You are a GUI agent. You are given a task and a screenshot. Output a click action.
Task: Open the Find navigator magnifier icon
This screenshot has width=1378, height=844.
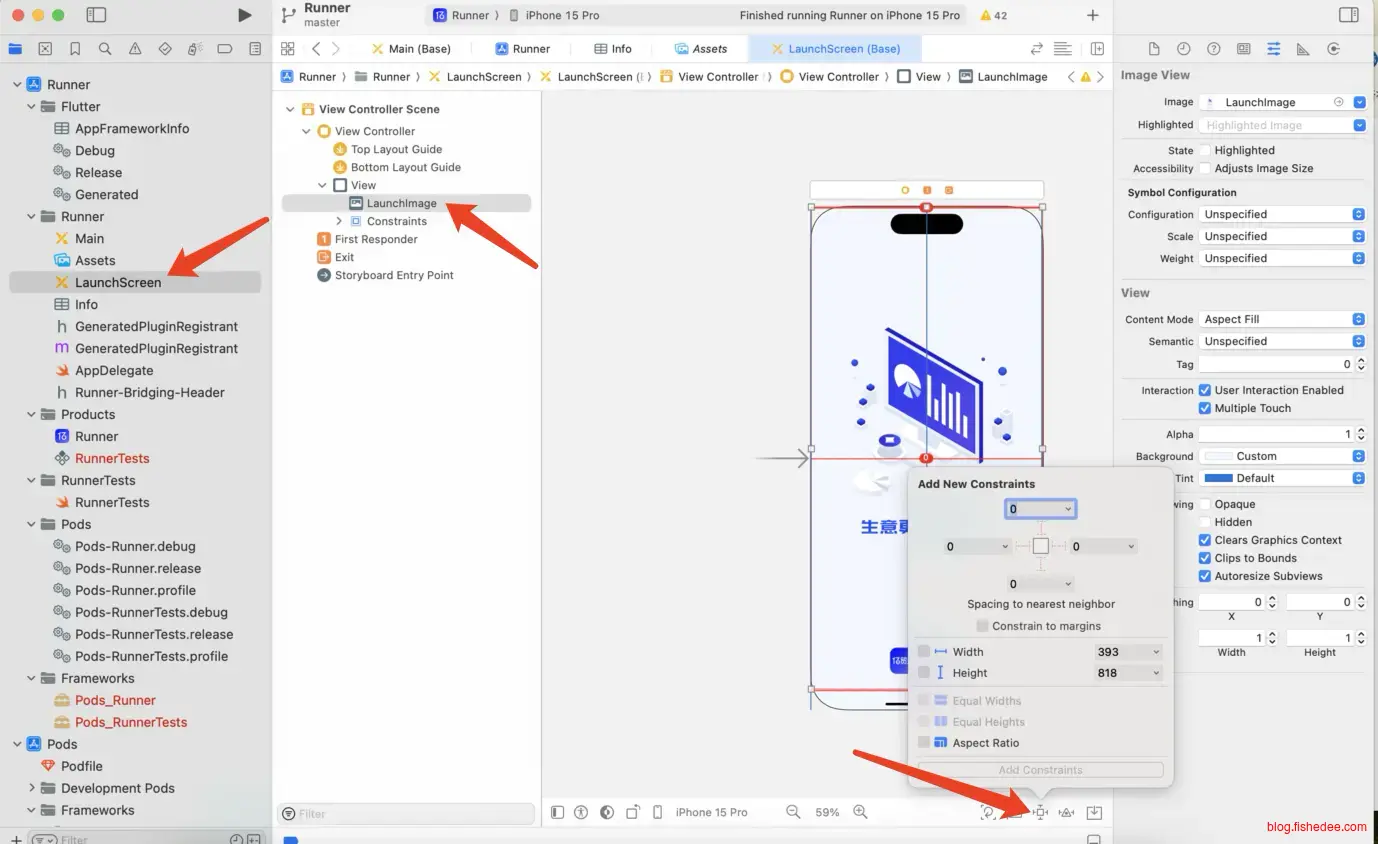tap(105, 49)
